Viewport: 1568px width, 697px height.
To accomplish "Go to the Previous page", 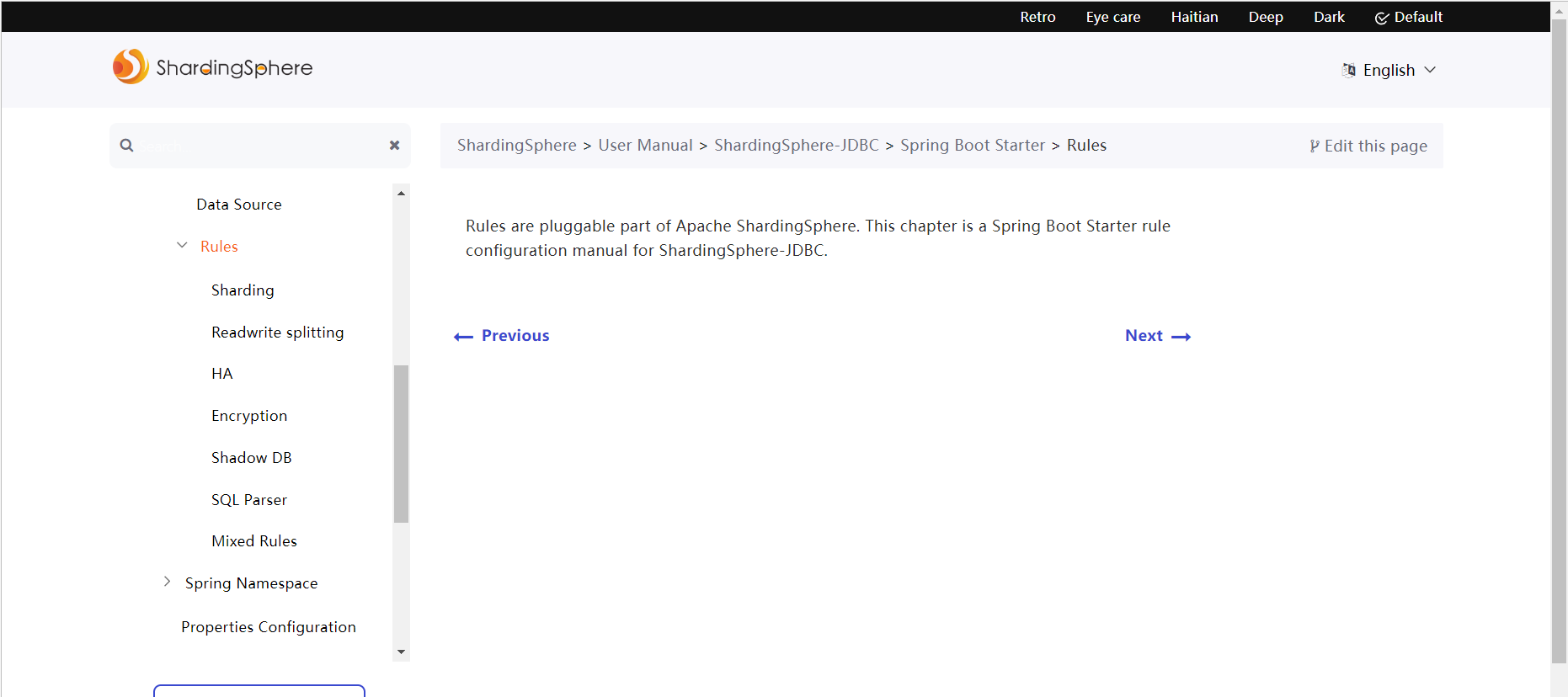I will 501,336.
